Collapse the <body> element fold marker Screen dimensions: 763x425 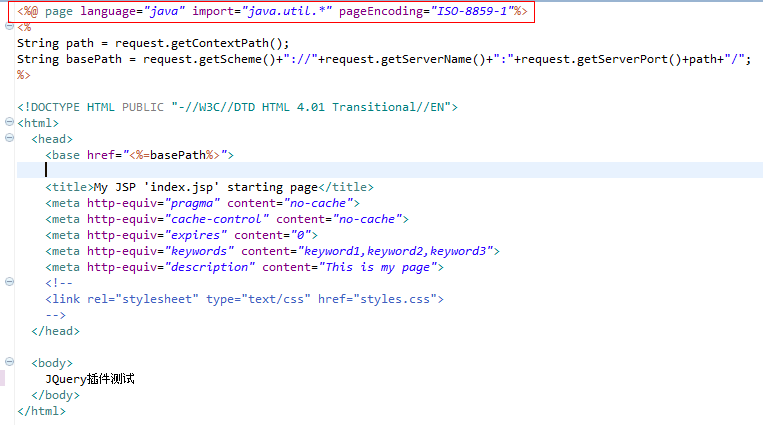click(9, 361)
